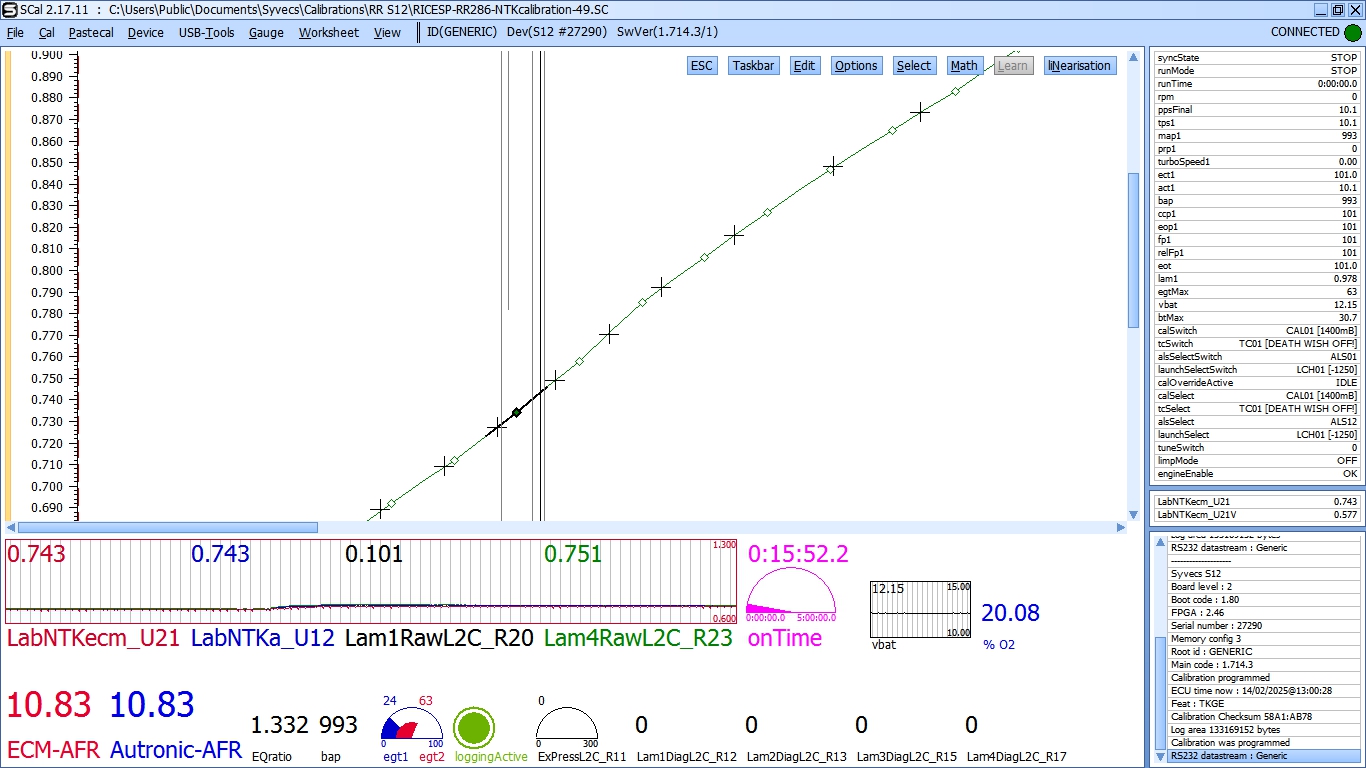
Task: Toggle the tcSwitch DEATH WISH OFF entry
Action: tap(1253, 343)
